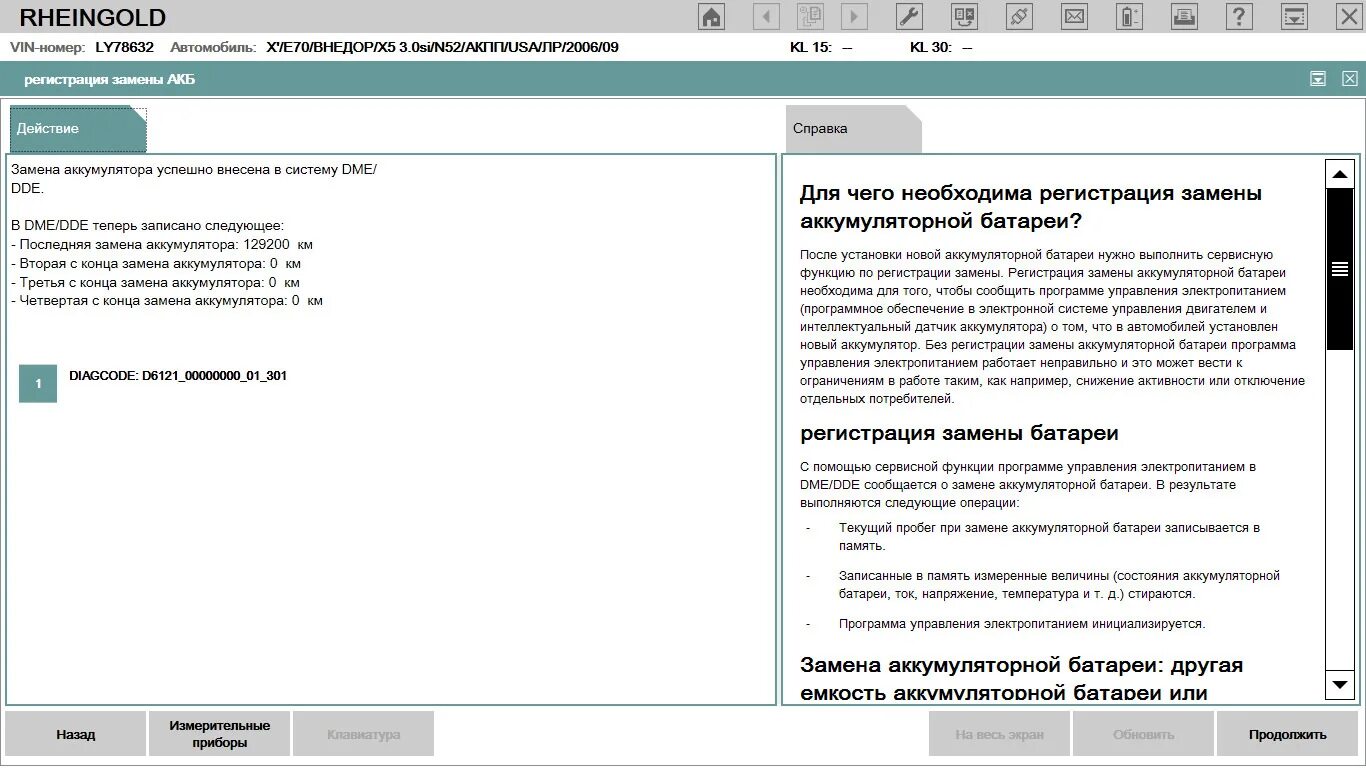
Task: Open the question mark help
Action: click(1239, 17)
